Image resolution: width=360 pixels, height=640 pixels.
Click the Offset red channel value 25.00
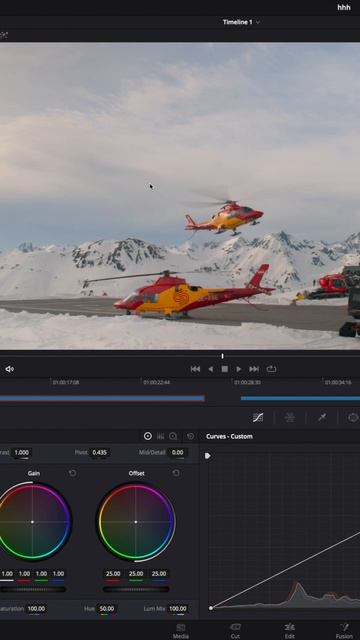click(x=113, y=573)
